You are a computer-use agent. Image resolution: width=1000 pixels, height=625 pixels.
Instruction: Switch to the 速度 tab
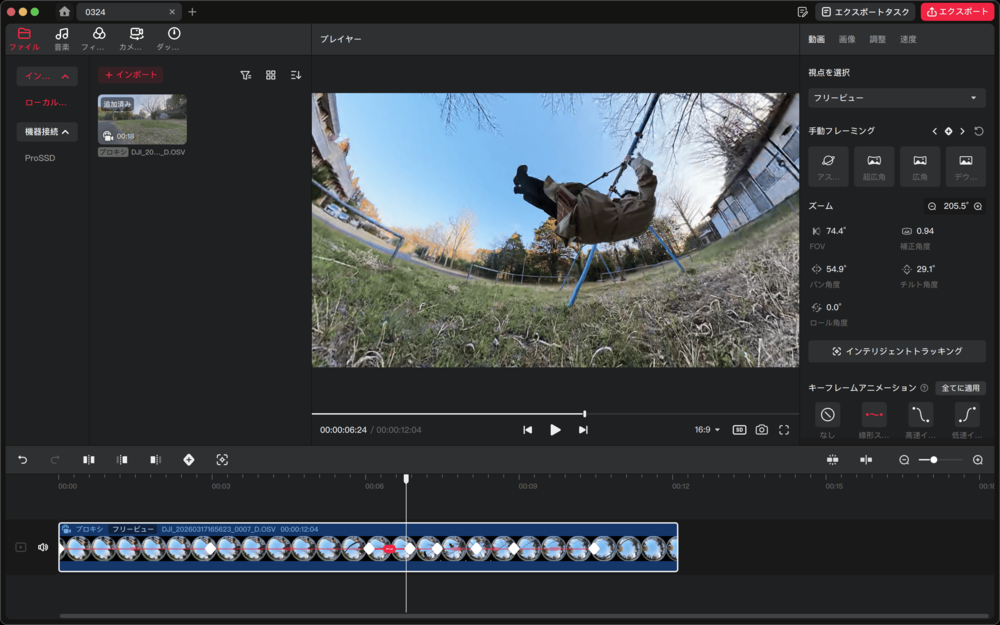908,39
